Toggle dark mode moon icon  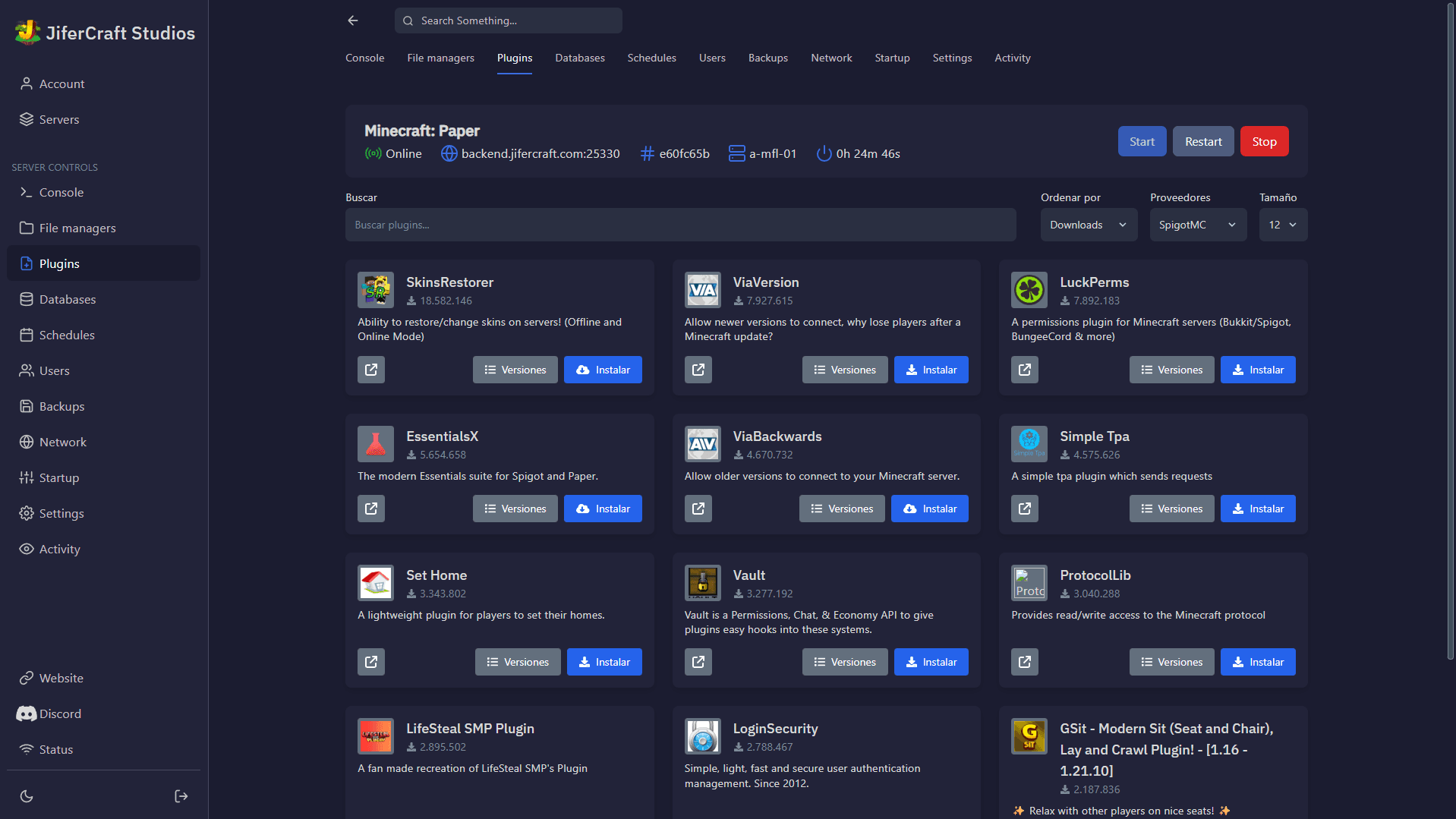pyautogui.click(x=27, y=796)
